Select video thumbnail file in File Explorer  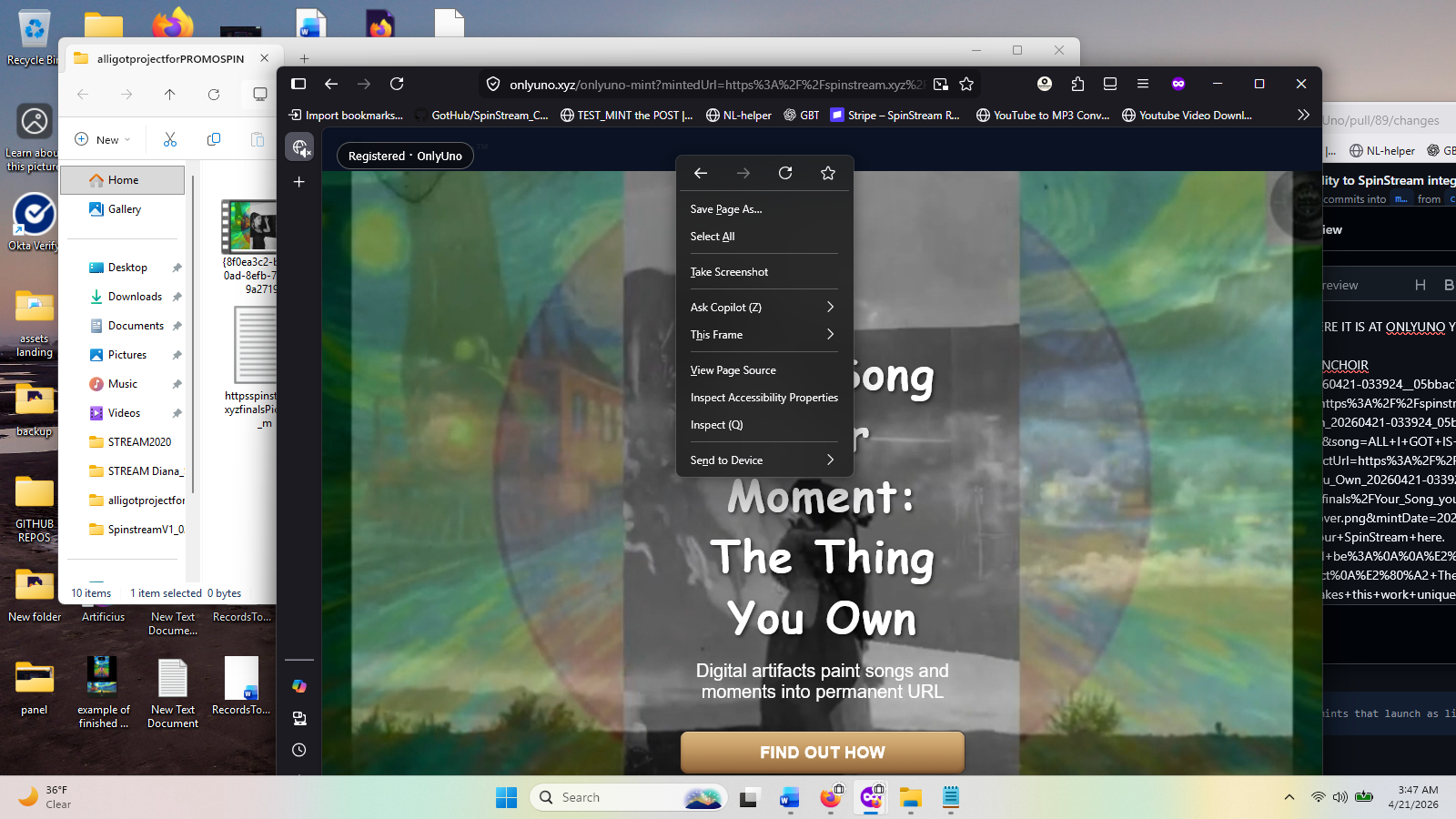pyautogui.click(x=248, y=227)
